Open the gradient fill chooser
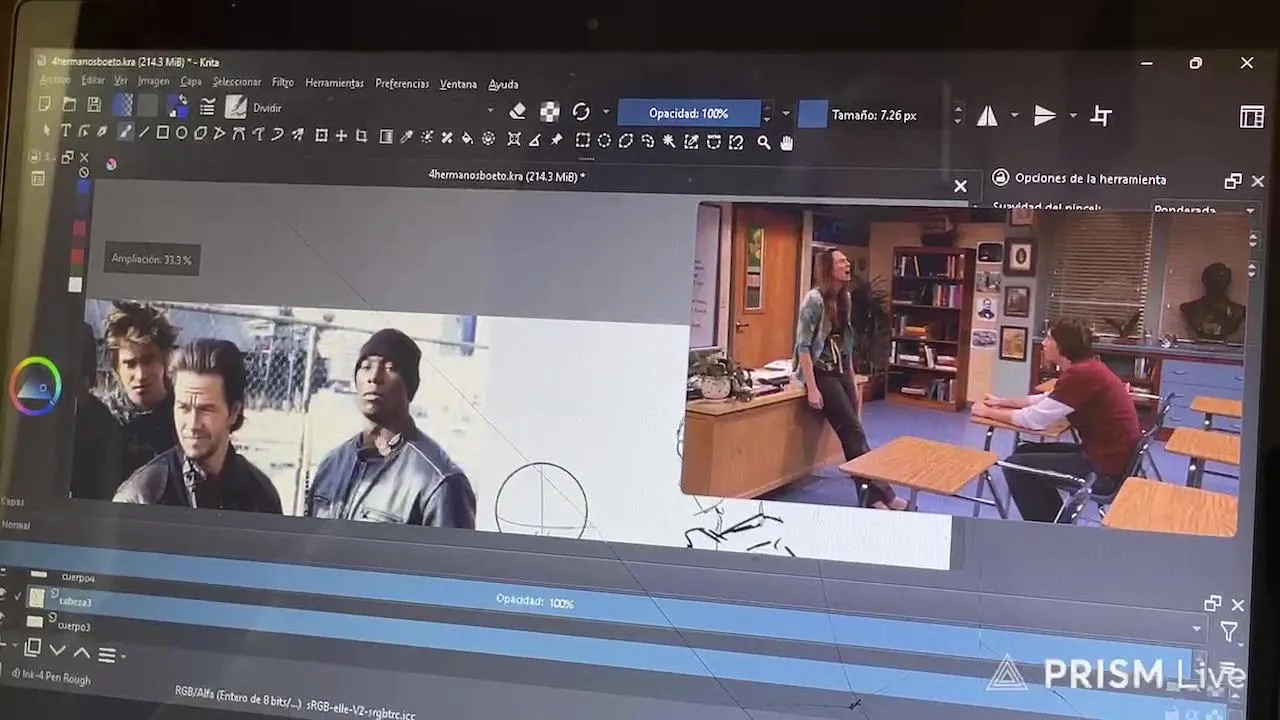This screenshot has width=1280, height=720. pos(122,105)
